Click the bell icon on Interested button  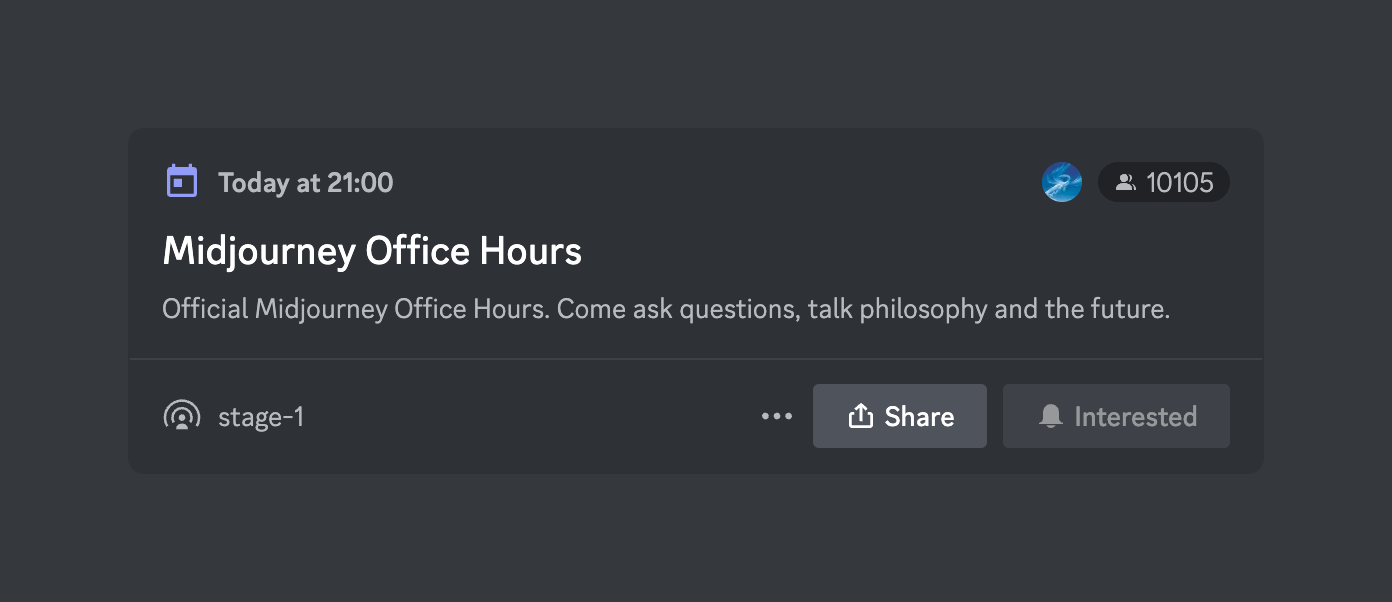point(1051,416)
